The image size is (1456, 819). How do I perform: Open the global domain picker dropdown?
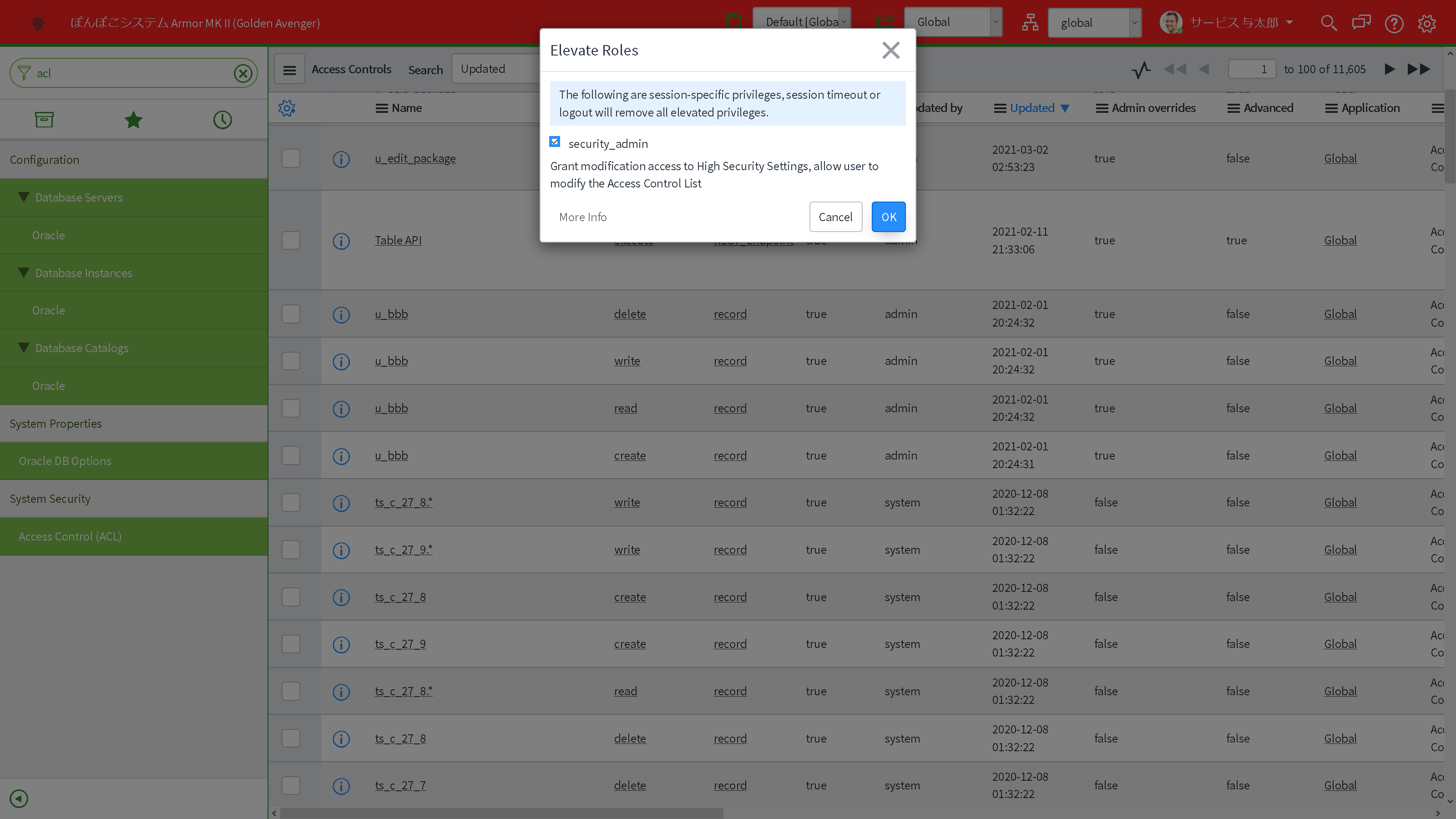1094,23
